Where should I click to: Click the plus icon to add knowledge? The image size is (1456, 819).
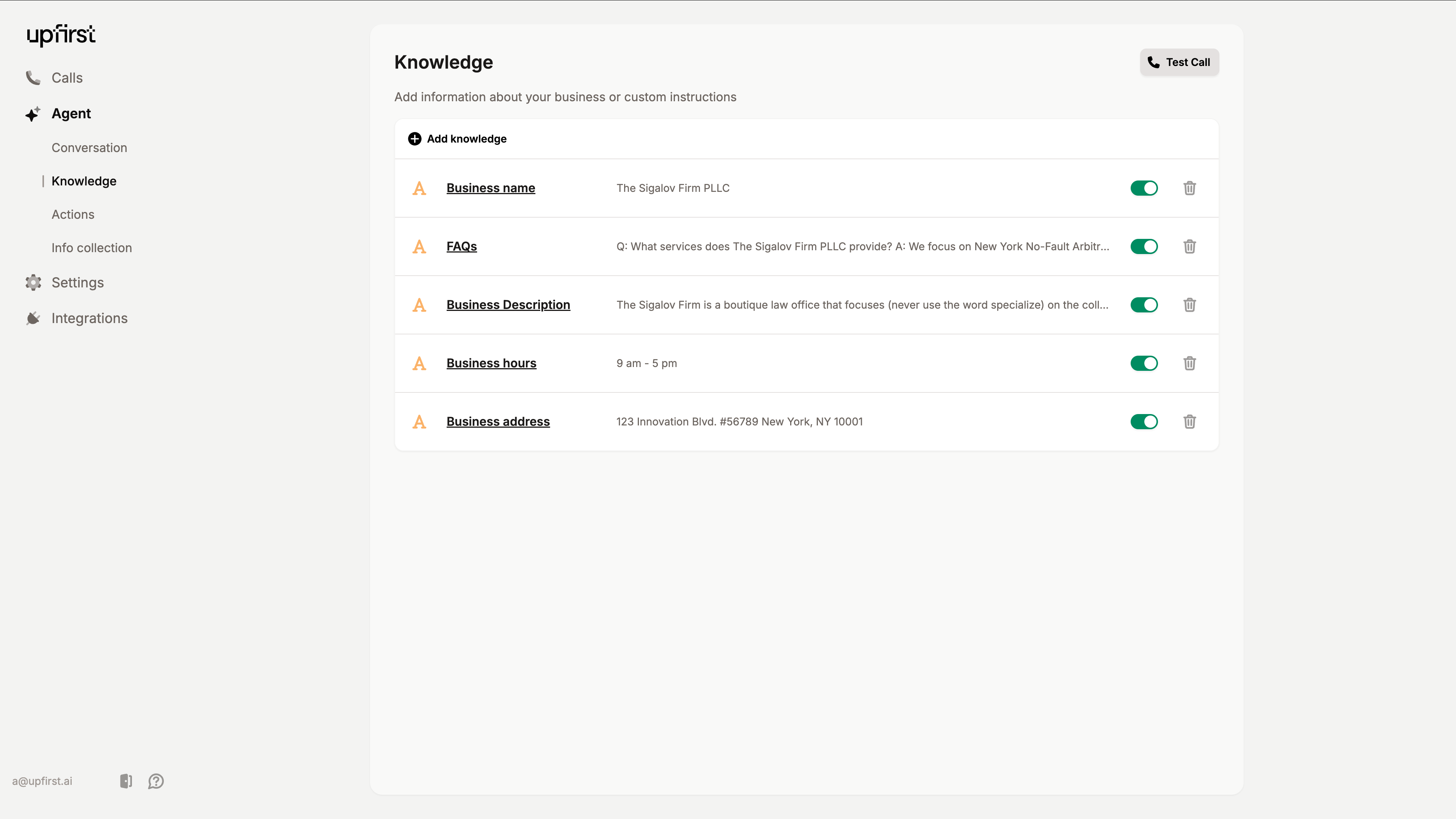(x=414, y=139)
